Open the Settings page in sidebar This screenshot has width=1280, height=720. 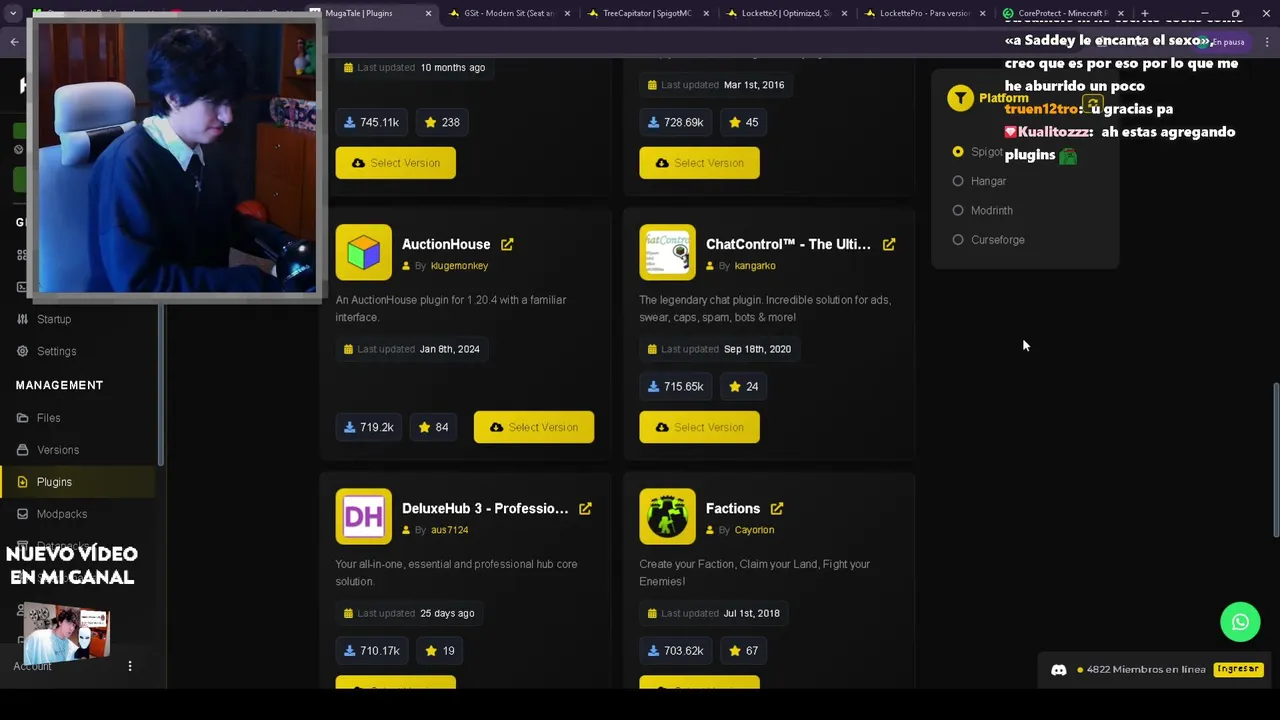click(x=57, y=351)
